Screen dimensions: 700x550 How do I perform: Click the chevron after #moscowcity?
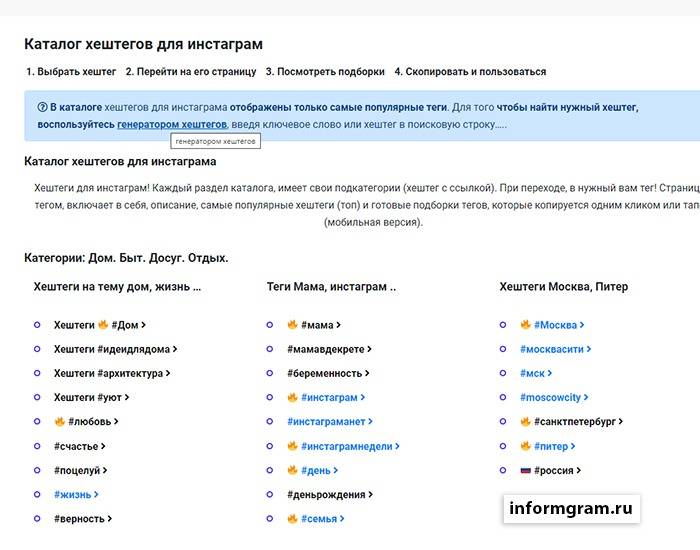(x=586, y=397)
